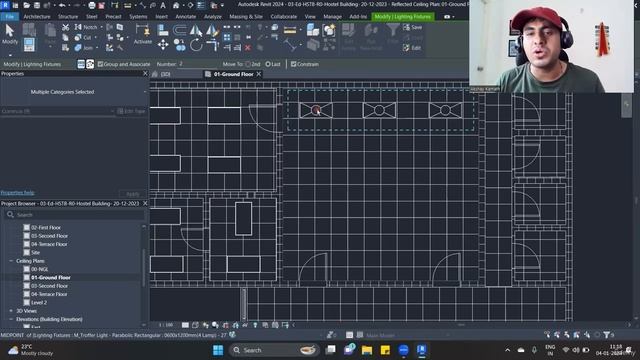
Task: Click the Print icon in quick access toolbar
Action: pos(92,5)
